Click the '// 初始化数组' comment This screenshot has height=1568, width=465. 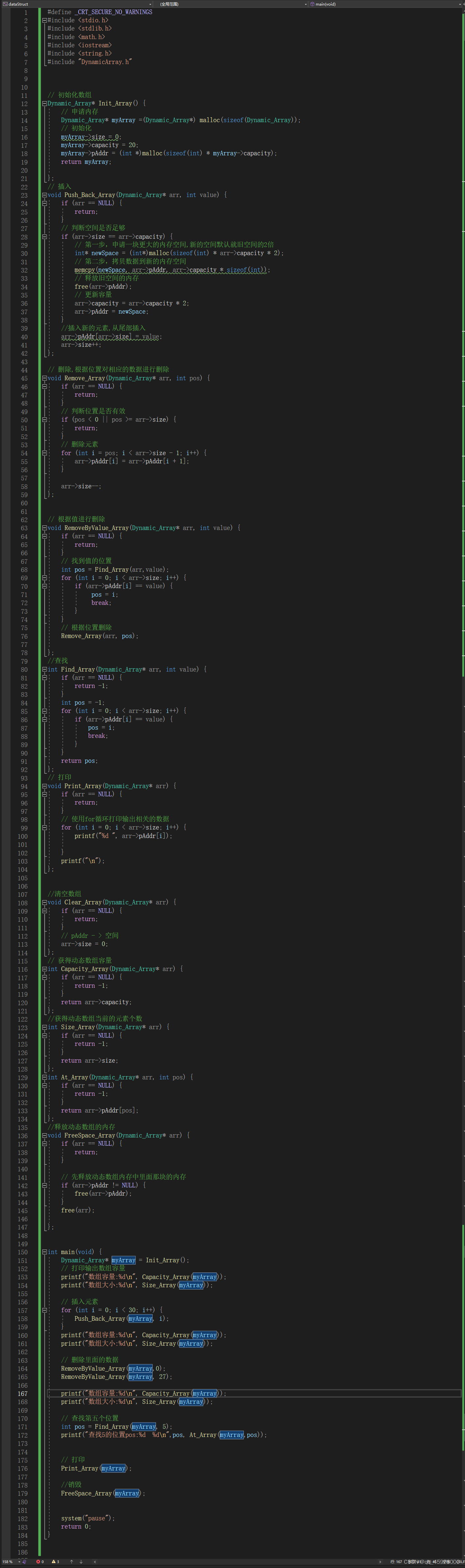click(x=69, y=95)
